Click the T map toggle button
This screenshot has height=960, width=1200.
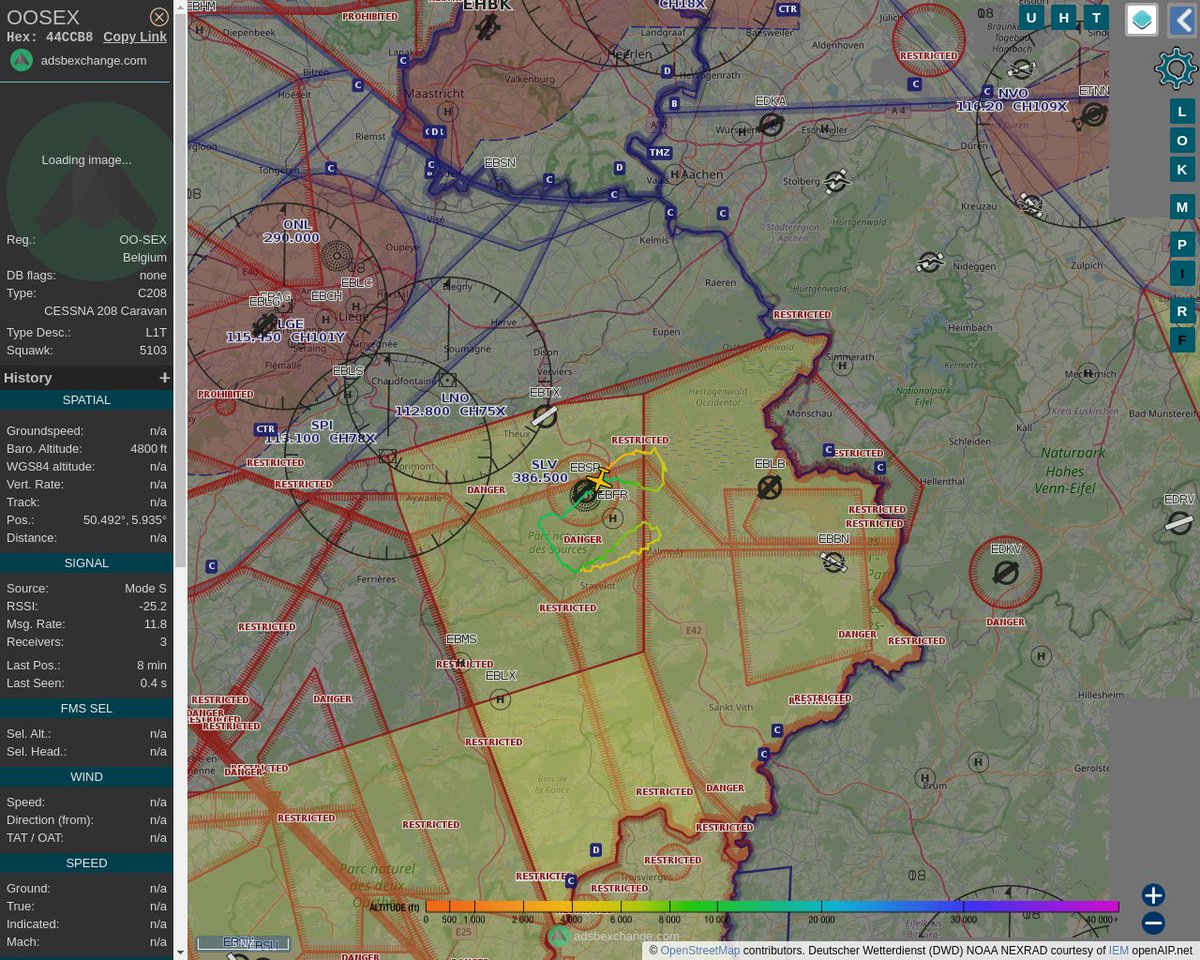(x=1097, y=17)
